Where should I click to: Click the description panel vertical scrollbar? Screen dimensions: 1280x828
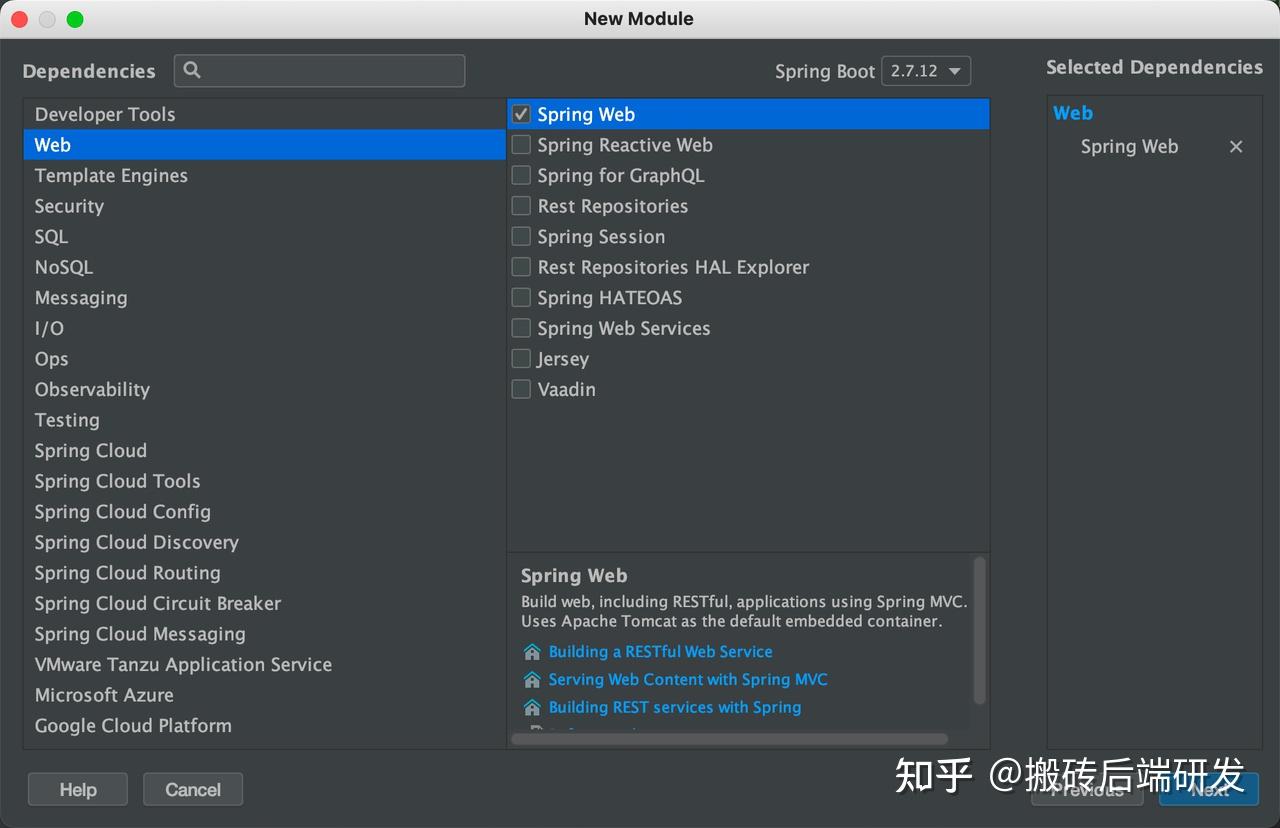[x=979, y=630]
